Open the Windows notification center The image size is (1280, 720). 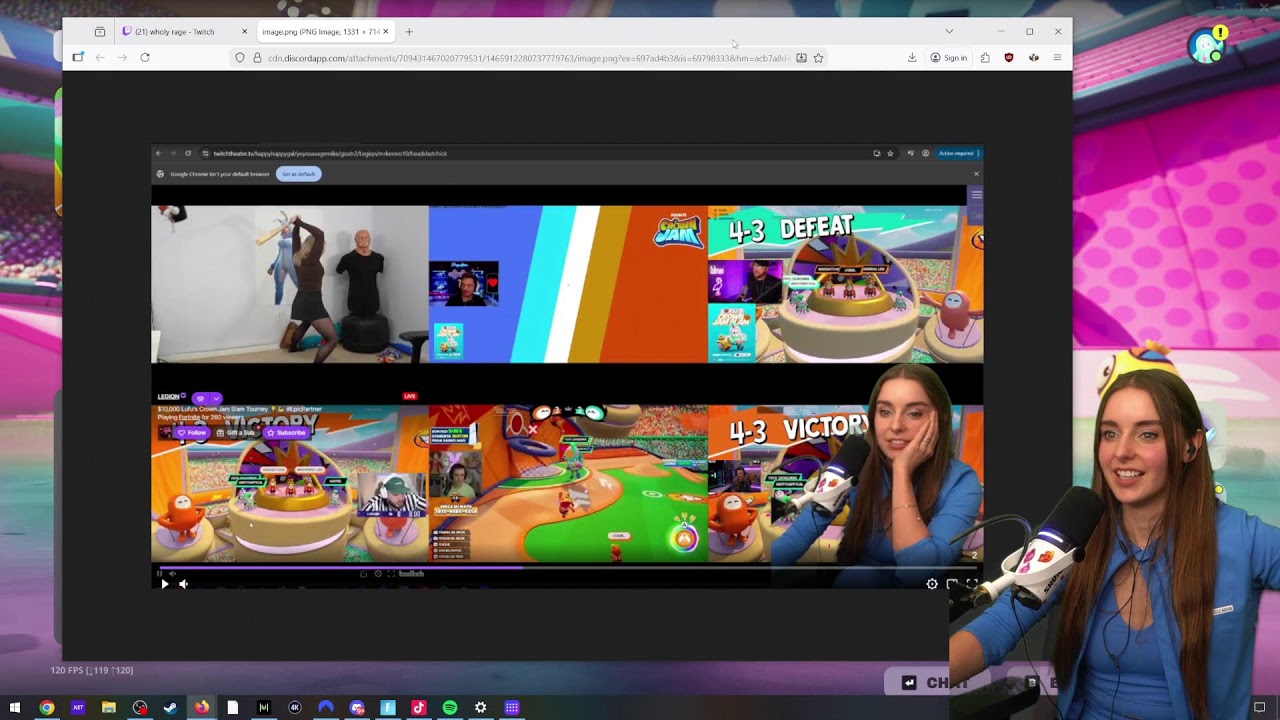1260,708
